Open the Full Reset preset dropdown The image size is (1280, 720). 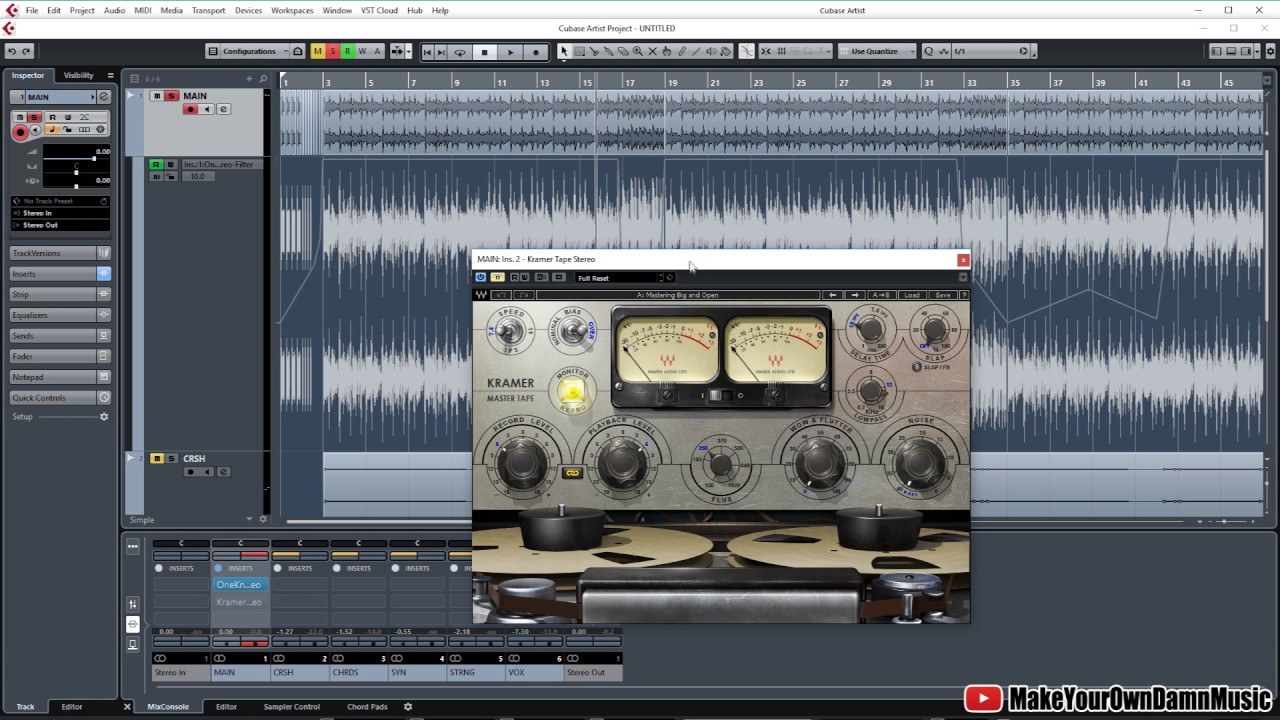click(619, 278)
